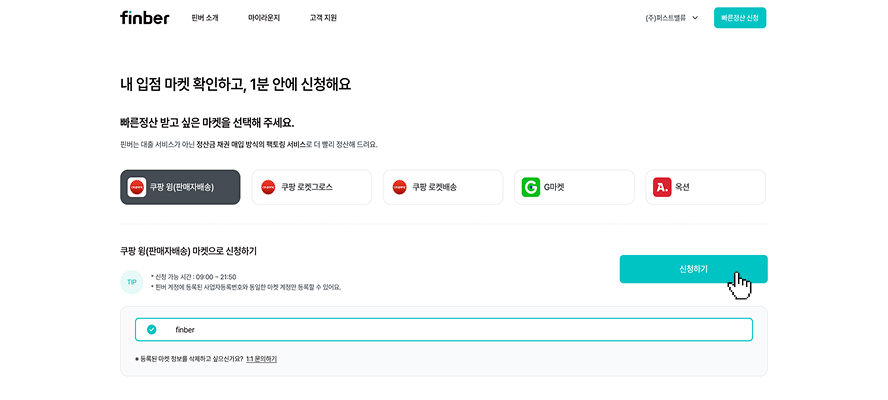Click the round TIP badge icon

pyautogui.click(x=132, y=282)
